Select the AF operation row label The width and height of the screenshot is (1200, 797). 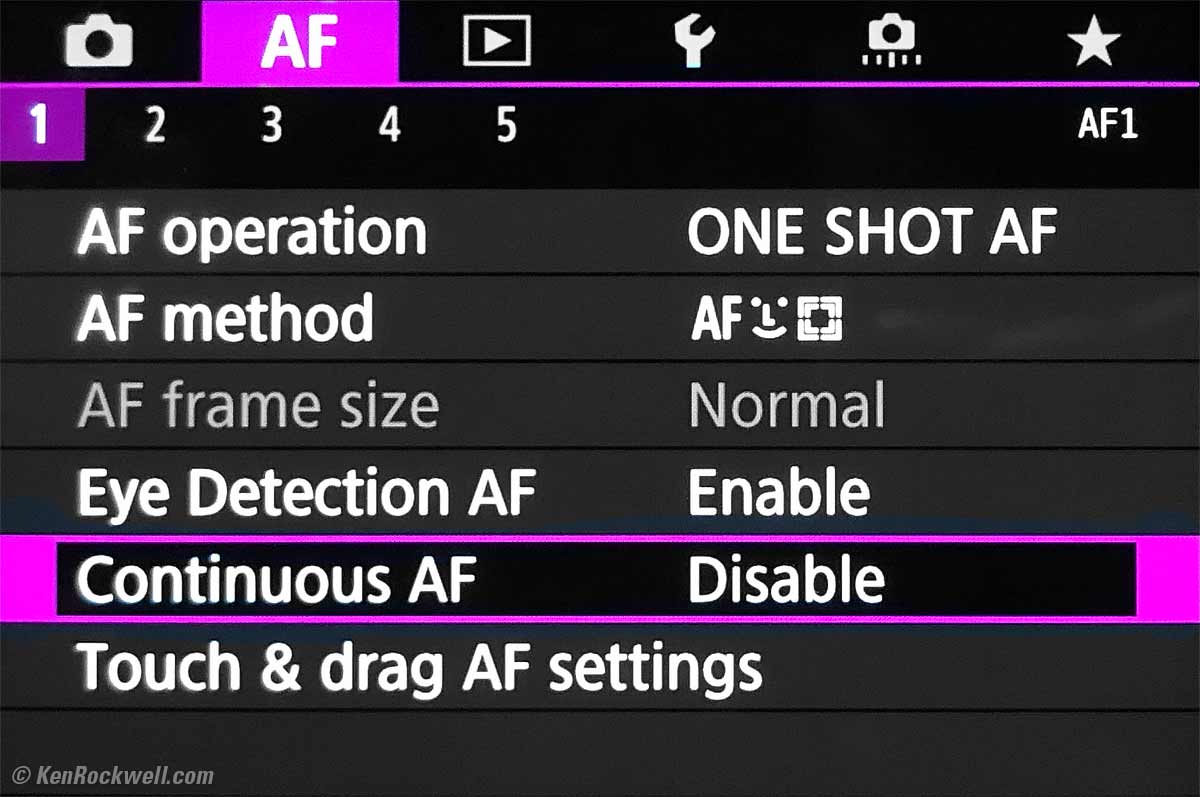click(x=252, y=232)
